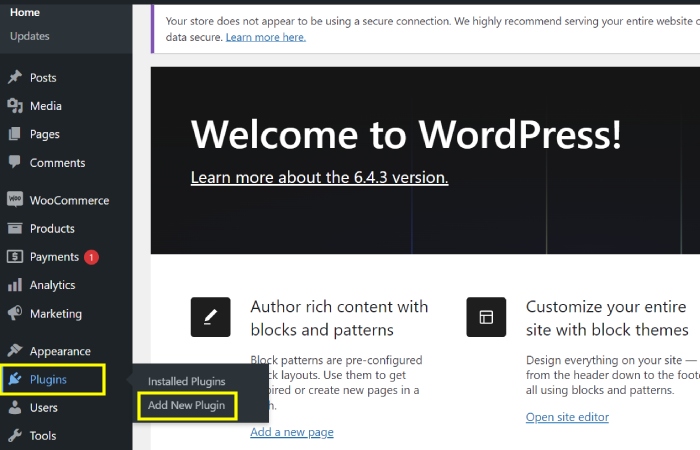Click the Payments dollar icon

[15, 257]
